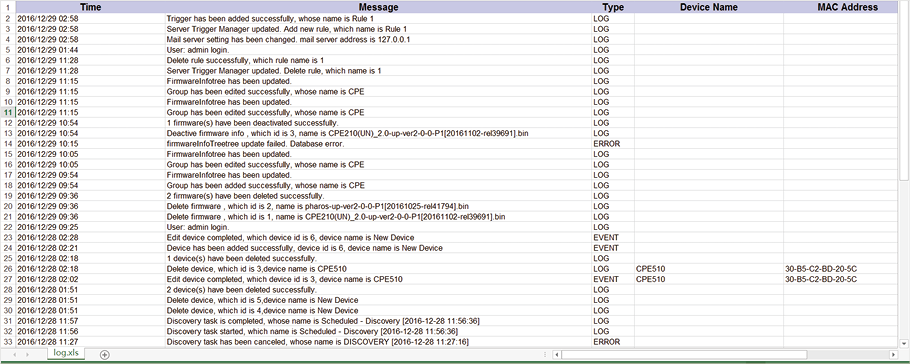Select row header number 20
The height and width of the screenshot is (364, 910).
pyautogui.click(x=8, y=207)
